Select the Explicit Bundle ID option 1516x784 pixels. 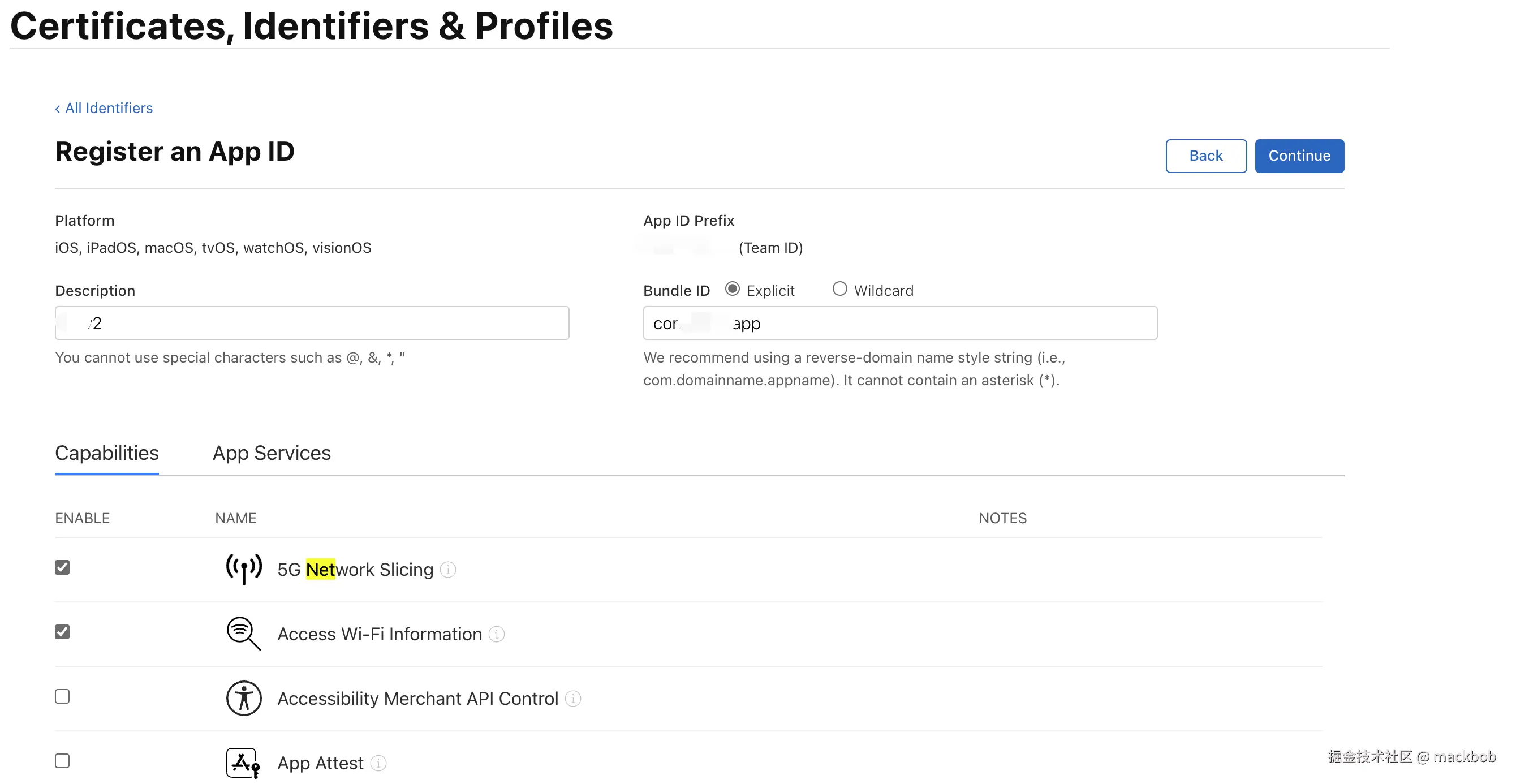[732, 289]
